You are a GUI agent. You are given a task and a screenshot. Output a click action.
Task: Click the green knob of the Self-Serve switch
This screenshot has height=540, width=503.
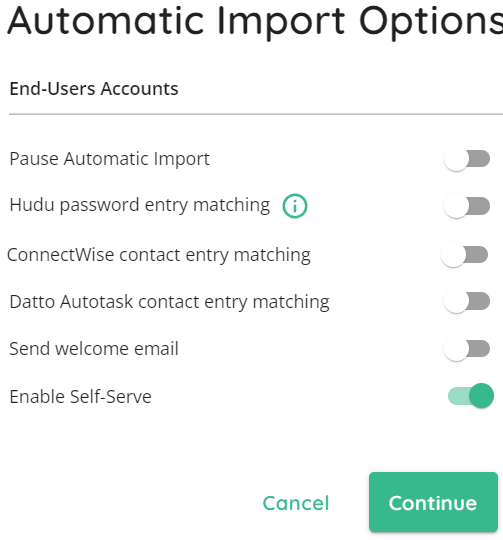pos(481,396)
